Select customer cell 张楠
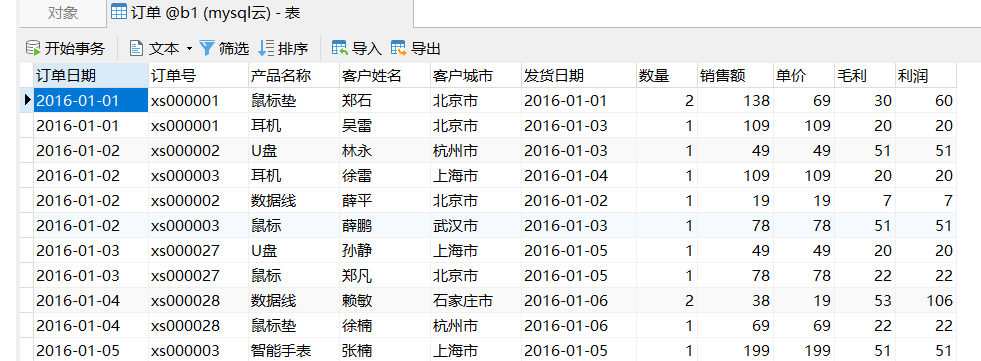Viewport: 981px width, 361px height. (385, 350)
